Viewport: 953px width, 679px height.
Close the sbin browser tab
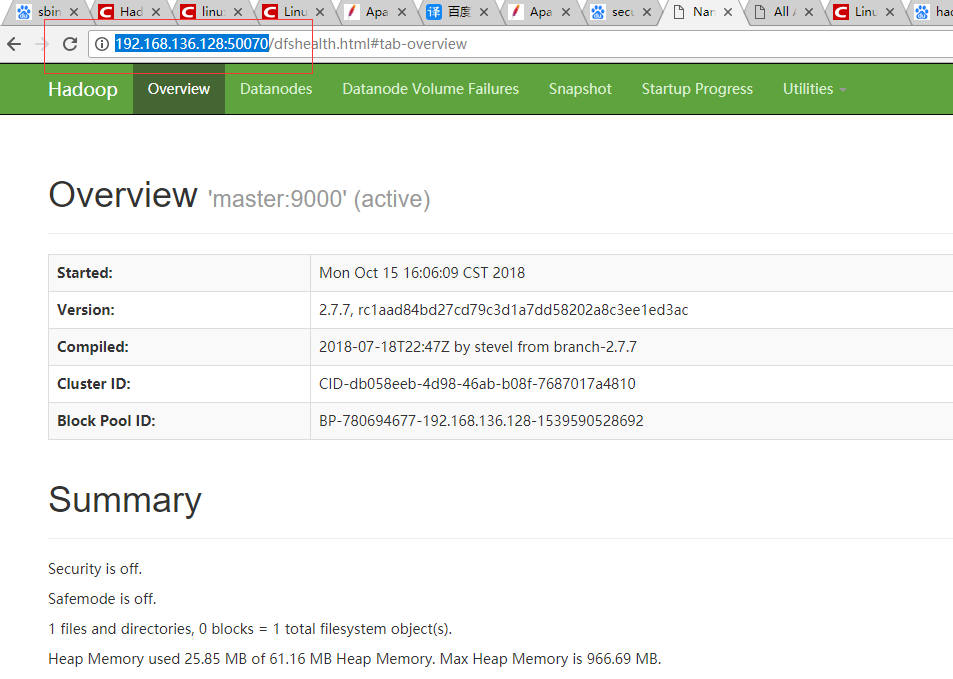74,12
